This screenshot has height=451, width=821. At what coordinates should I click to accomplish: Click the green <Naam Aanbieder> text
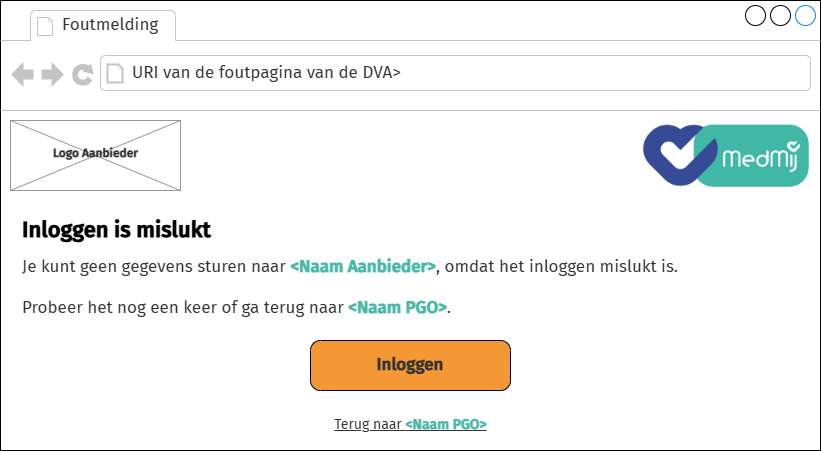pyautogui.click(x=363, y=267)
